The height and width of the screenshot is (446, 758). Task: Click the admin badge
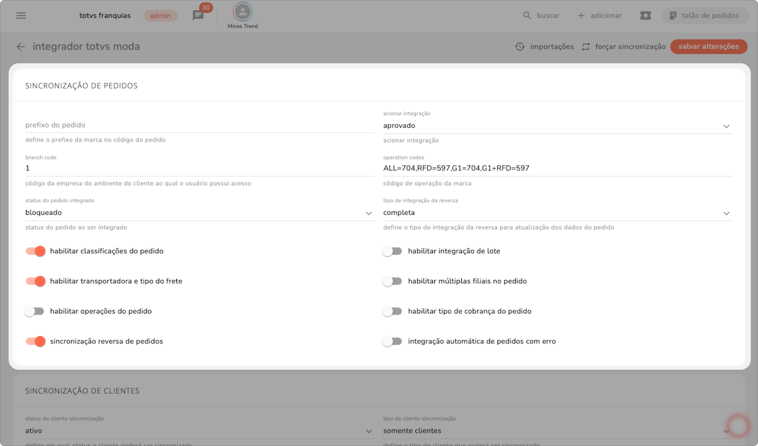(160, 16)
